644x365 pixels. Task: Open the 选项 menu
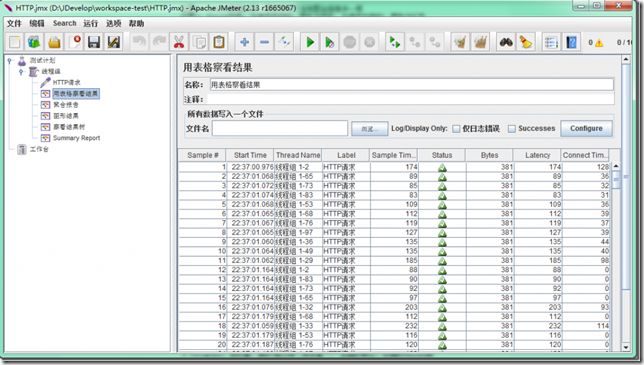click(113, 23)
